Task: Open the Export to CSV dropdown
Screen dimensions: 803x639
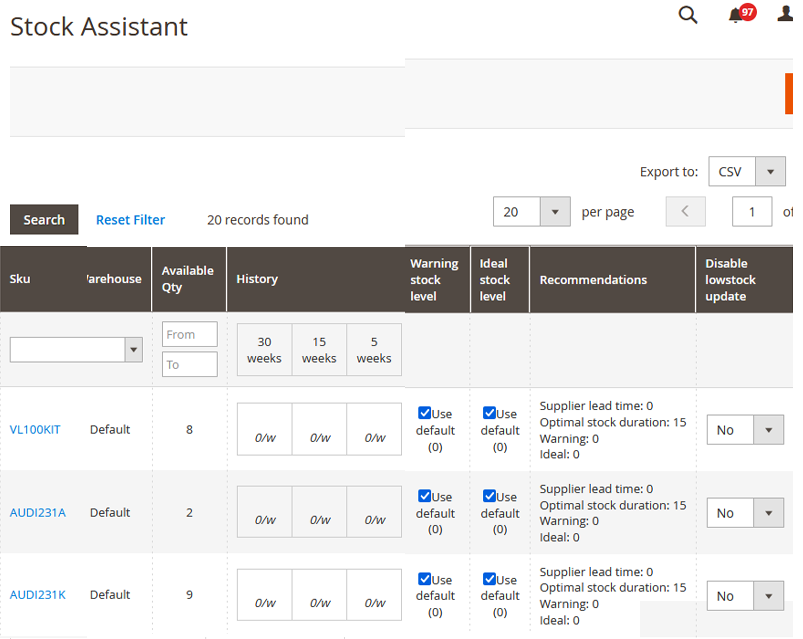Action: (746, 171)
